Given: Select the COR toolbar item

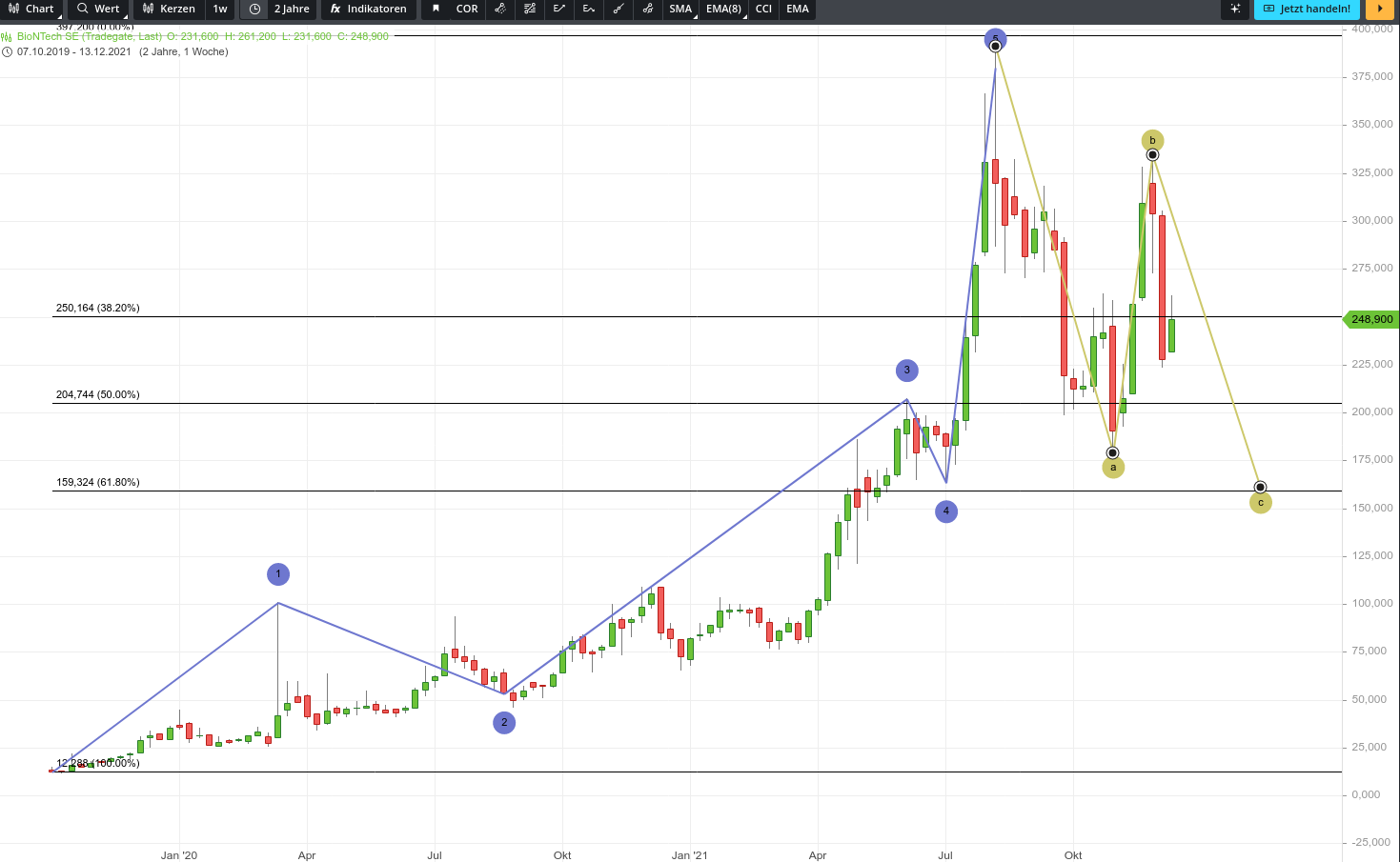Looking at the screenshot, I should tap(467, 10).
